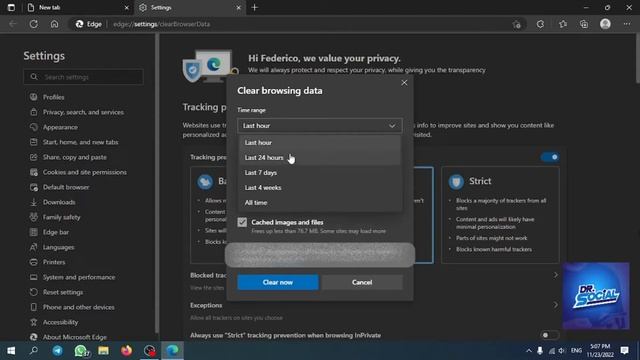Viewport: 640px width, 360px height.
Task: Open Phone and other devices settings
Action: click(x=78, y=307)
